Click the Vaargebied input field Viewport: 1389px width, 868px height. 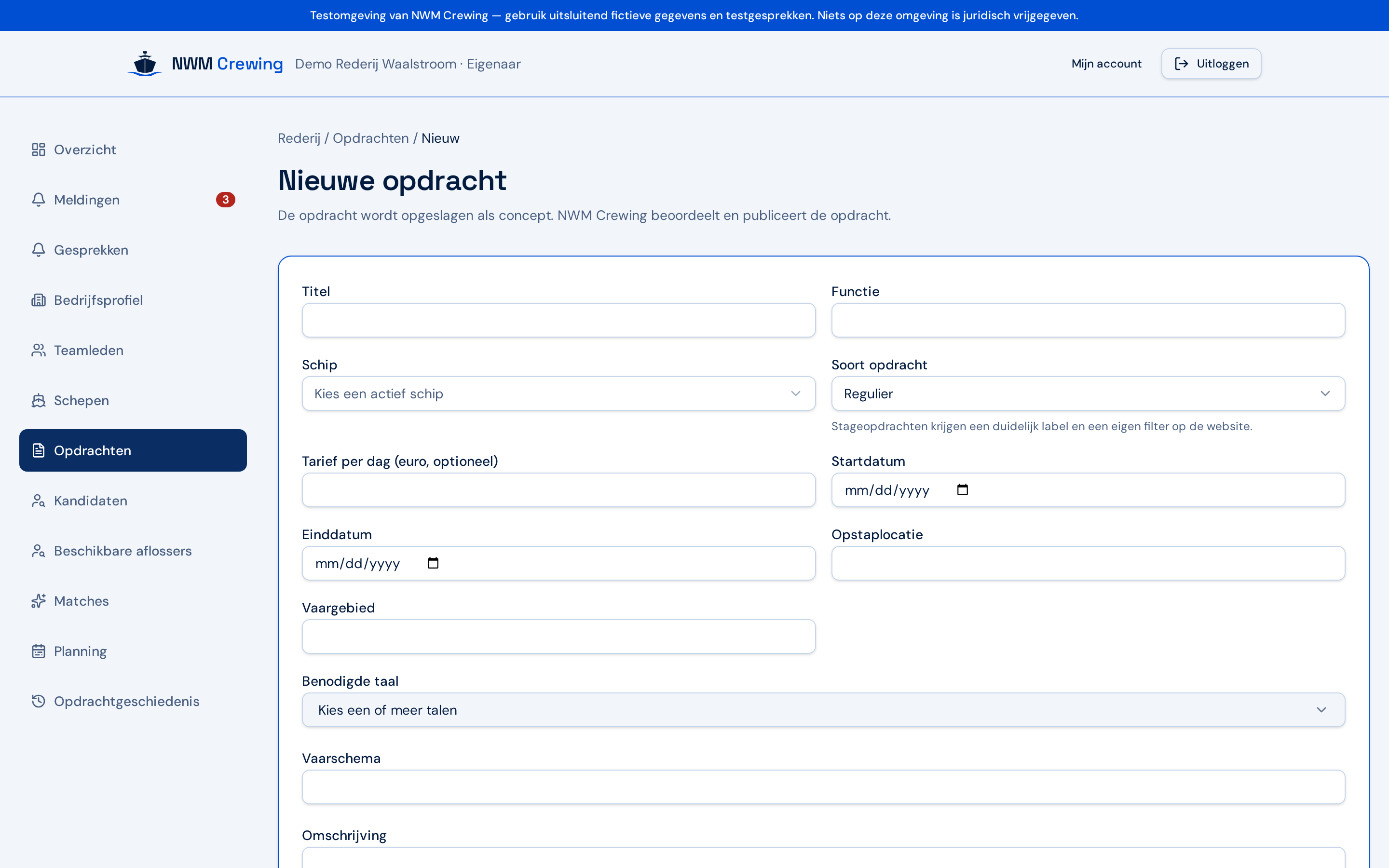(558, 637)
